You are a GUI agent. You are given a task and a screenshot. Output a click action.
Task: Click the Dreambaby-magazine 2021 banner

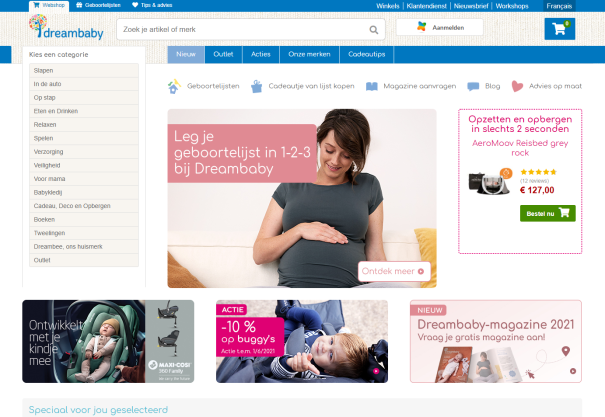[496, 341]
